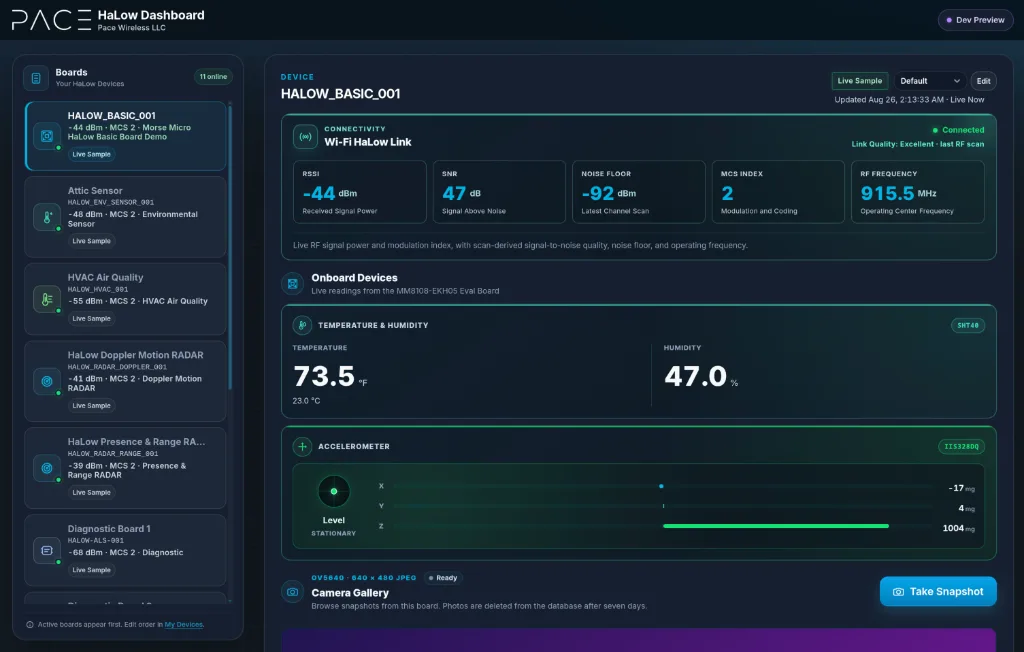1024x652 pixels.
Task: Click the Temperature & Humidity thermometer icon
Action: click(x=302, y=325)
